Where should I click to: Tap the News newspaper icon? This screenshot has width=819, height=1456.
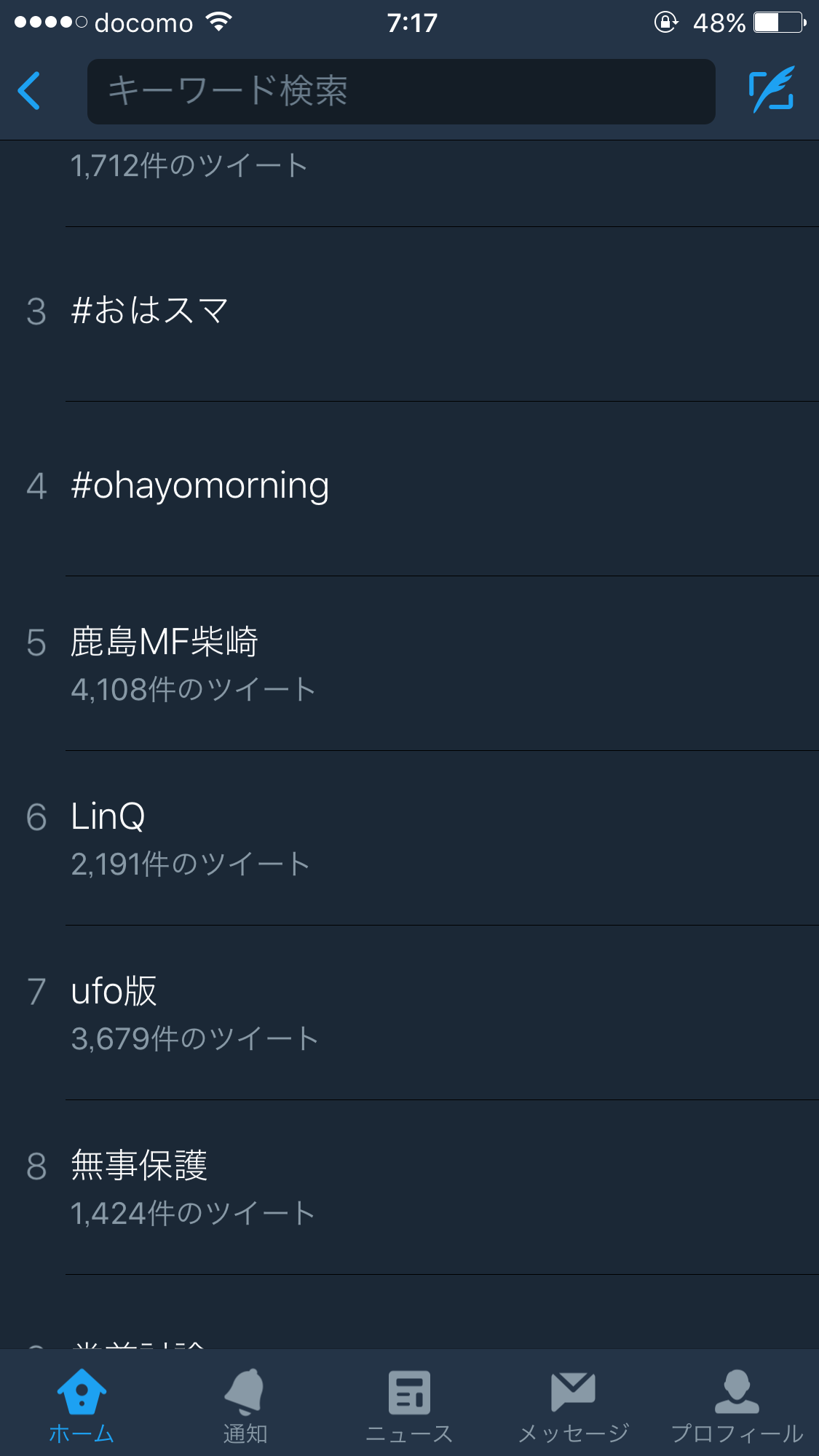(x=409, y=1391)
